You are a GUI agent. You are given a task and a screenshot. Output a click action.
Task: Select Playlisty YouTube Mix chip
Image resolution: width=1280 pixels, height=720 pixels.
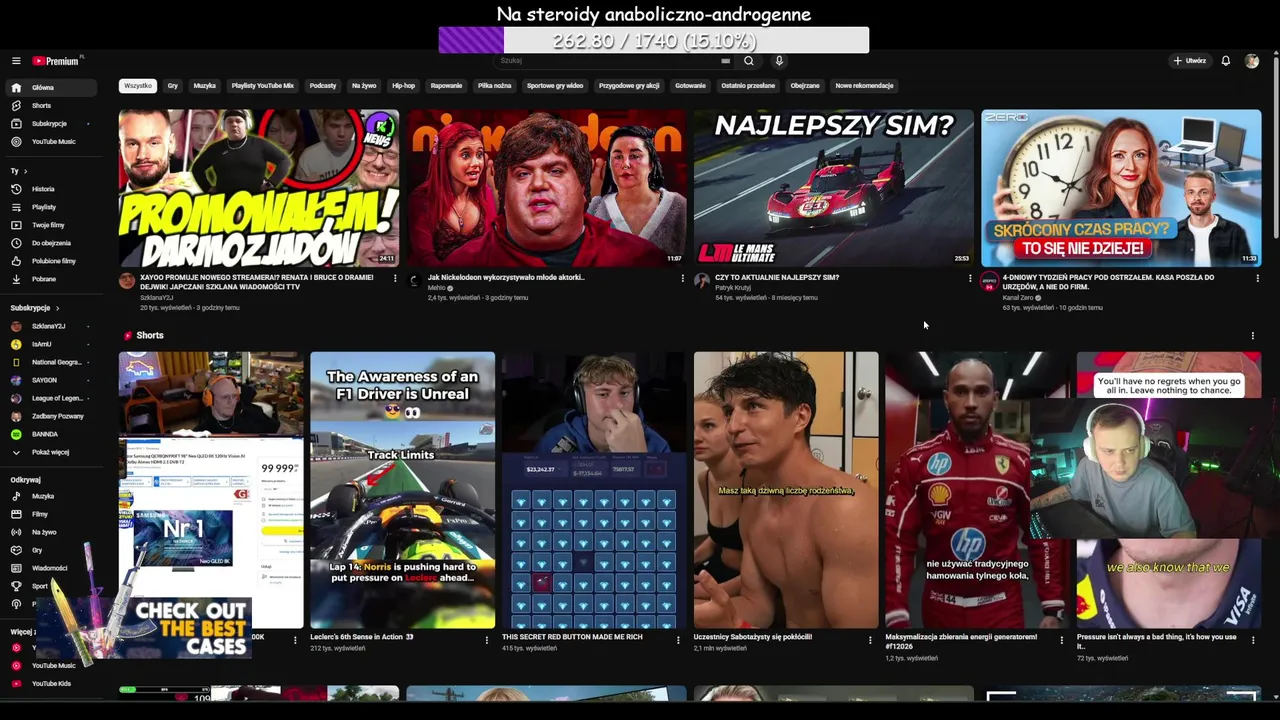coord(263,86)
